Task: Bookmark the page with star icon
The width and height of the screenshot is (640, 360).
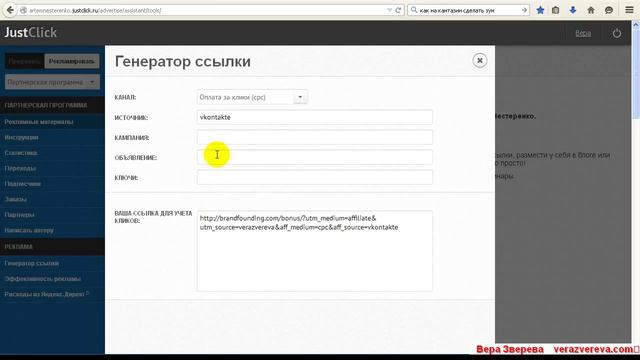Action: point(540,10)
